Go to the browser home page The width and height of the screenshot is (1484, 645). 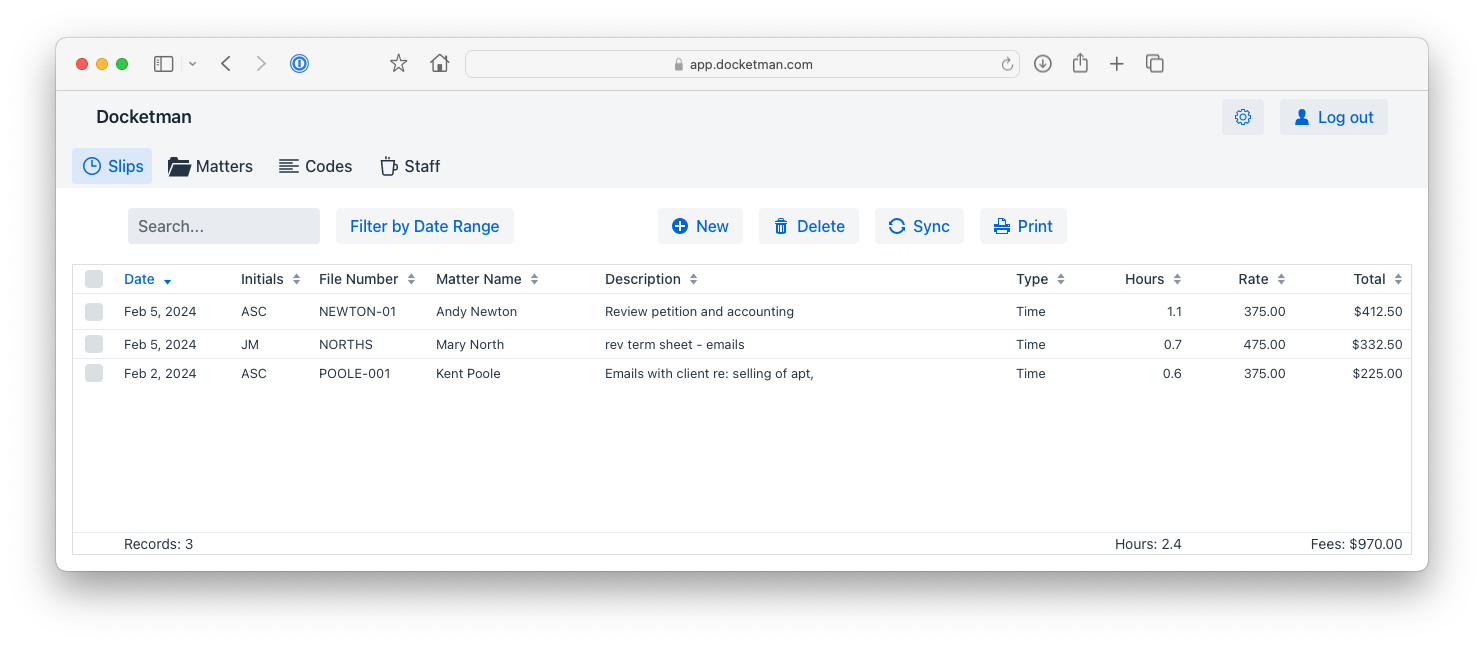439,64
